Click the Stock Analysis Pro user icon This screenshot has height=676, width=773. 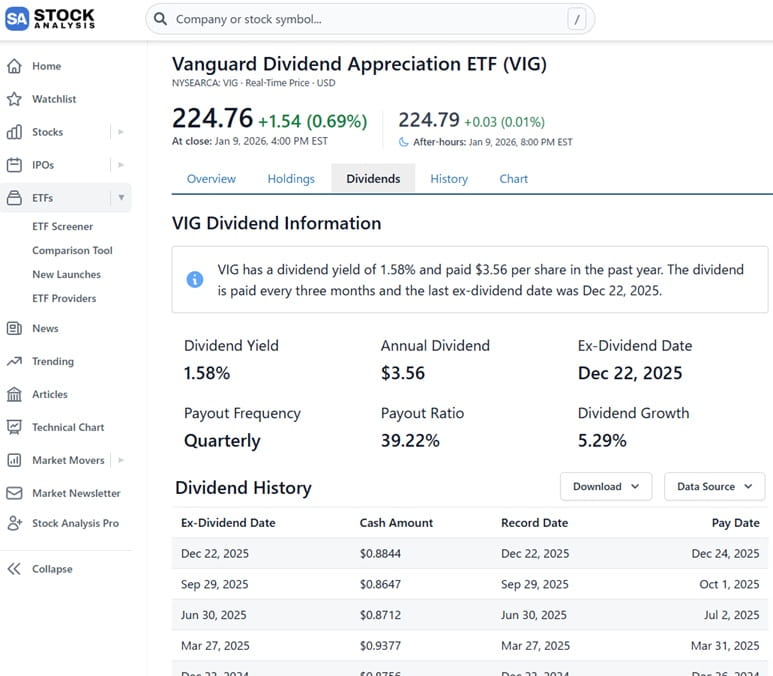tap(14, 523)
